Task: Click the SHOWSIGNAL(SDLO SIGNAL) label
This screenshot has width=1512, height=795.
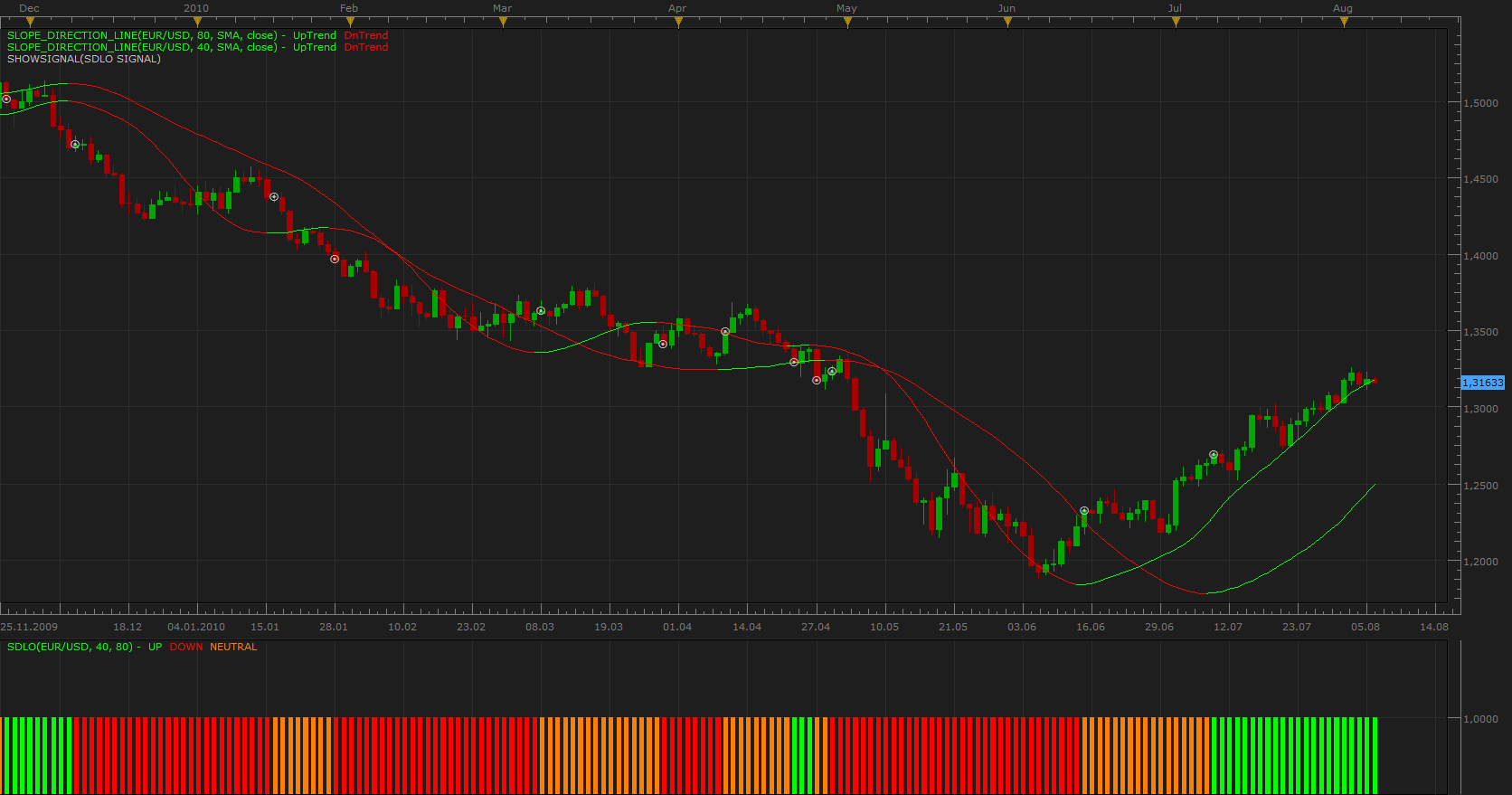Action: (x=84, y=59)
